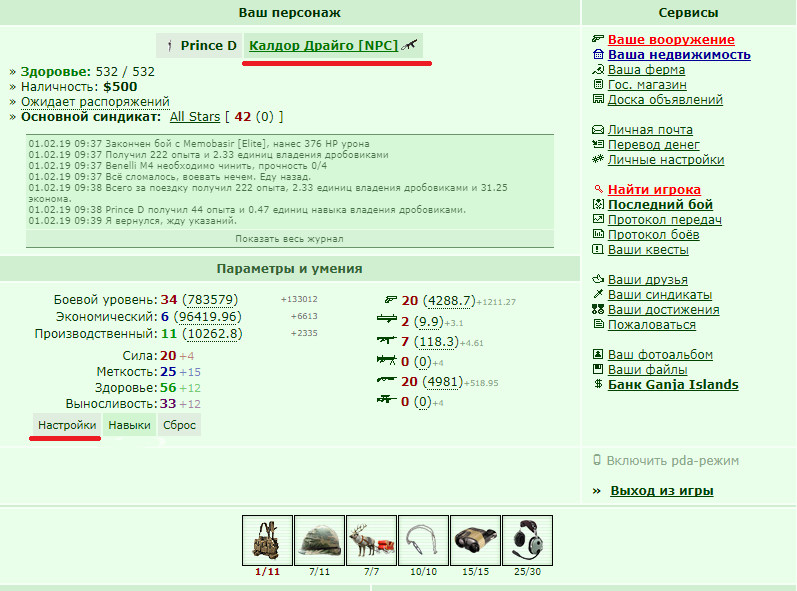Click the helmet item thumbnail labeled 7/11
Screen dimensions: 797x591
[x=319, y=540]
